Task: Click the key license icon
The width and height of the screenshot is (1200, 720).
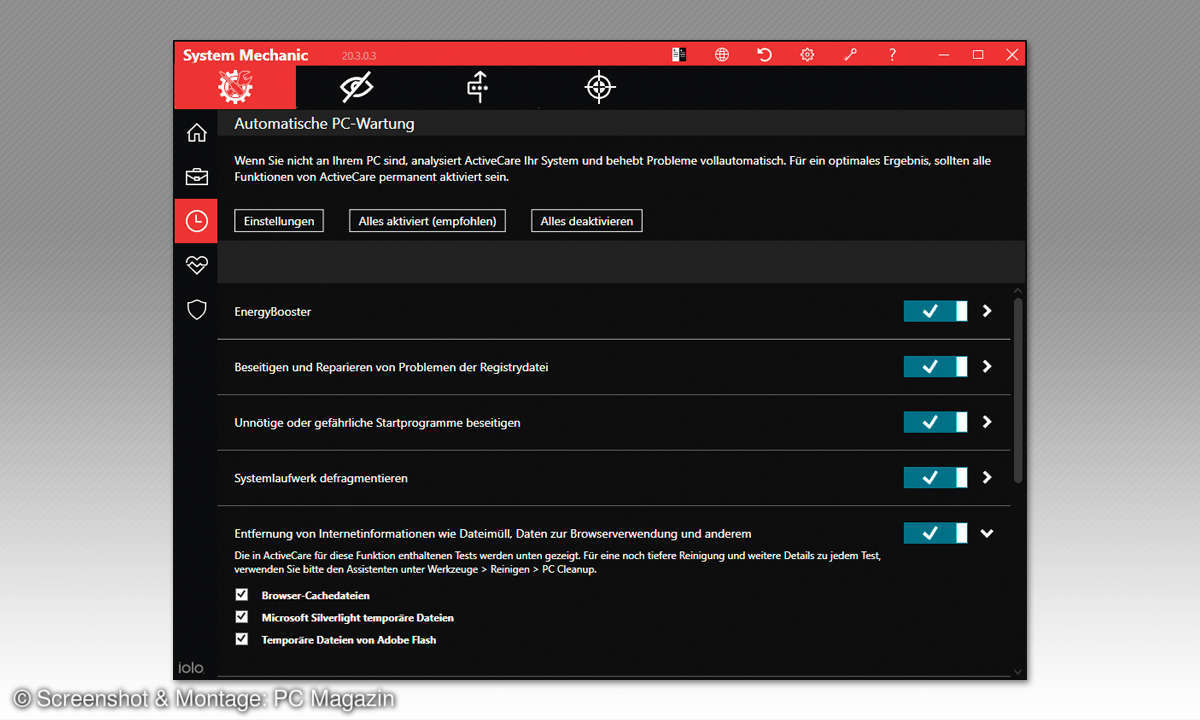Action: click(x=850, y=55)
